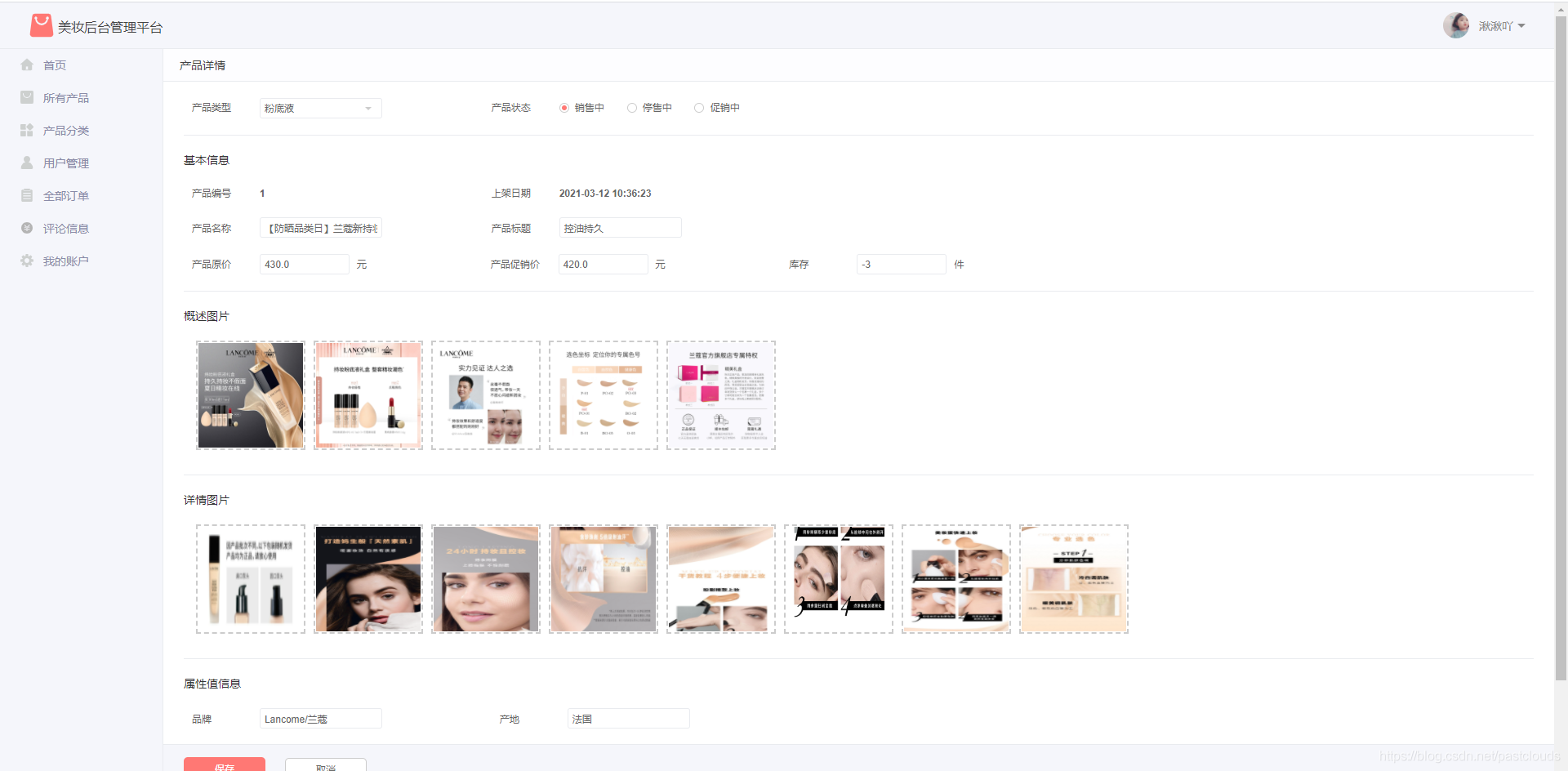
Task: Click the person icon beside 用户管理
Action: tap(27, 163)
